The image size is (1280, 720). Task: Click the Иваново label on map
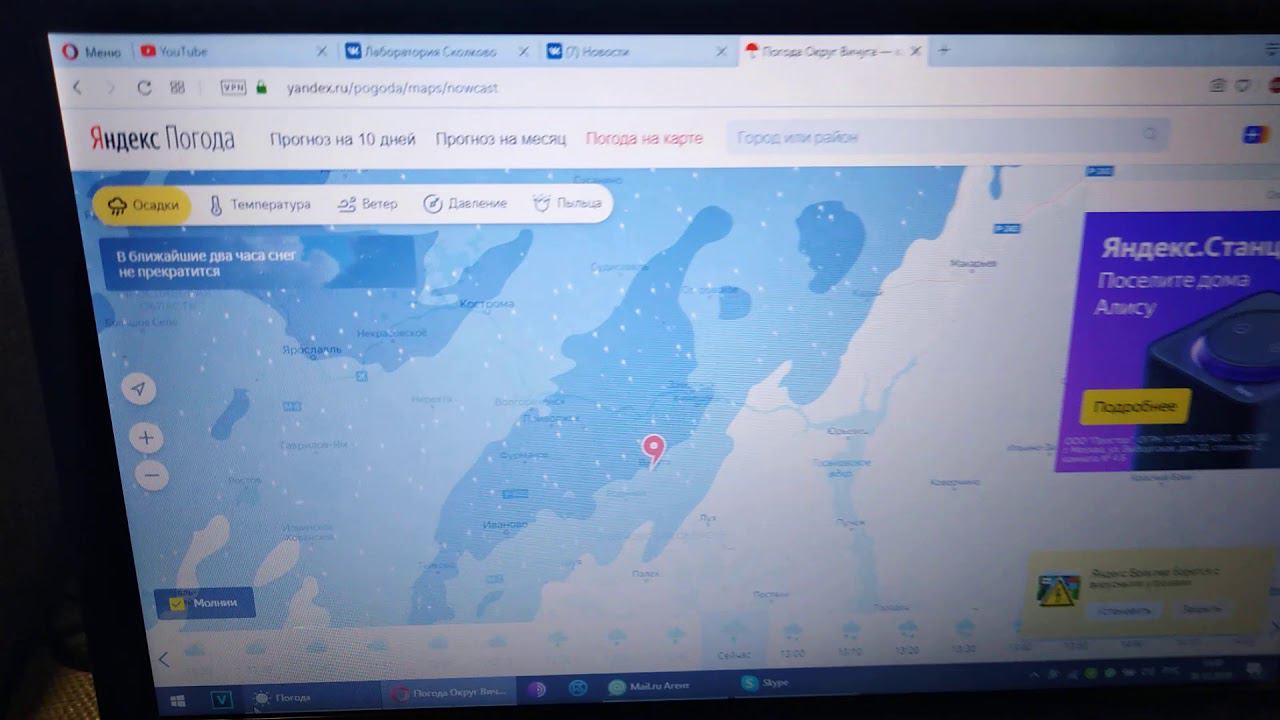coord(504,524)
